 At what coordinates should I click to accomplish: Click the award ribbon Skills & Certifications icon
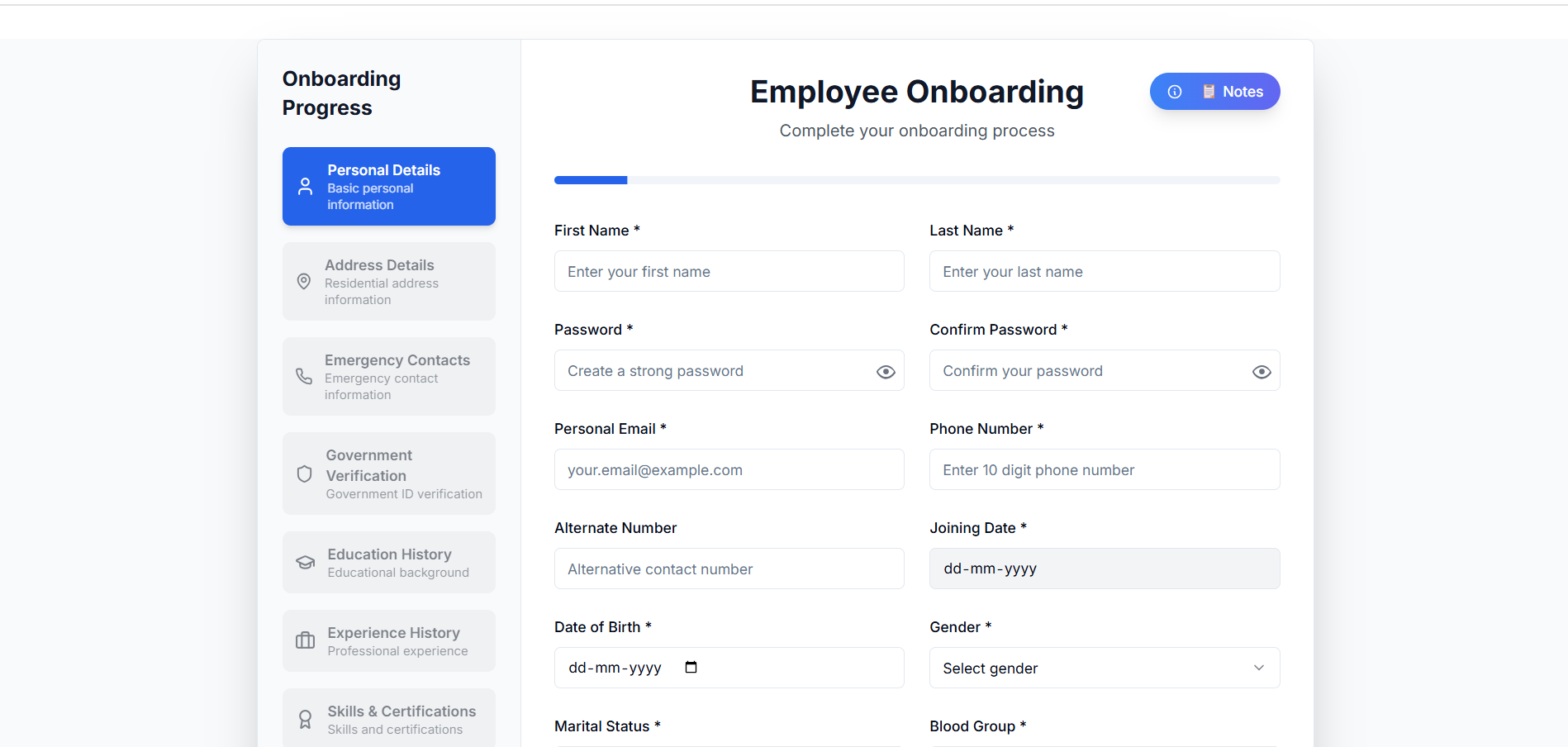(306, 719)
